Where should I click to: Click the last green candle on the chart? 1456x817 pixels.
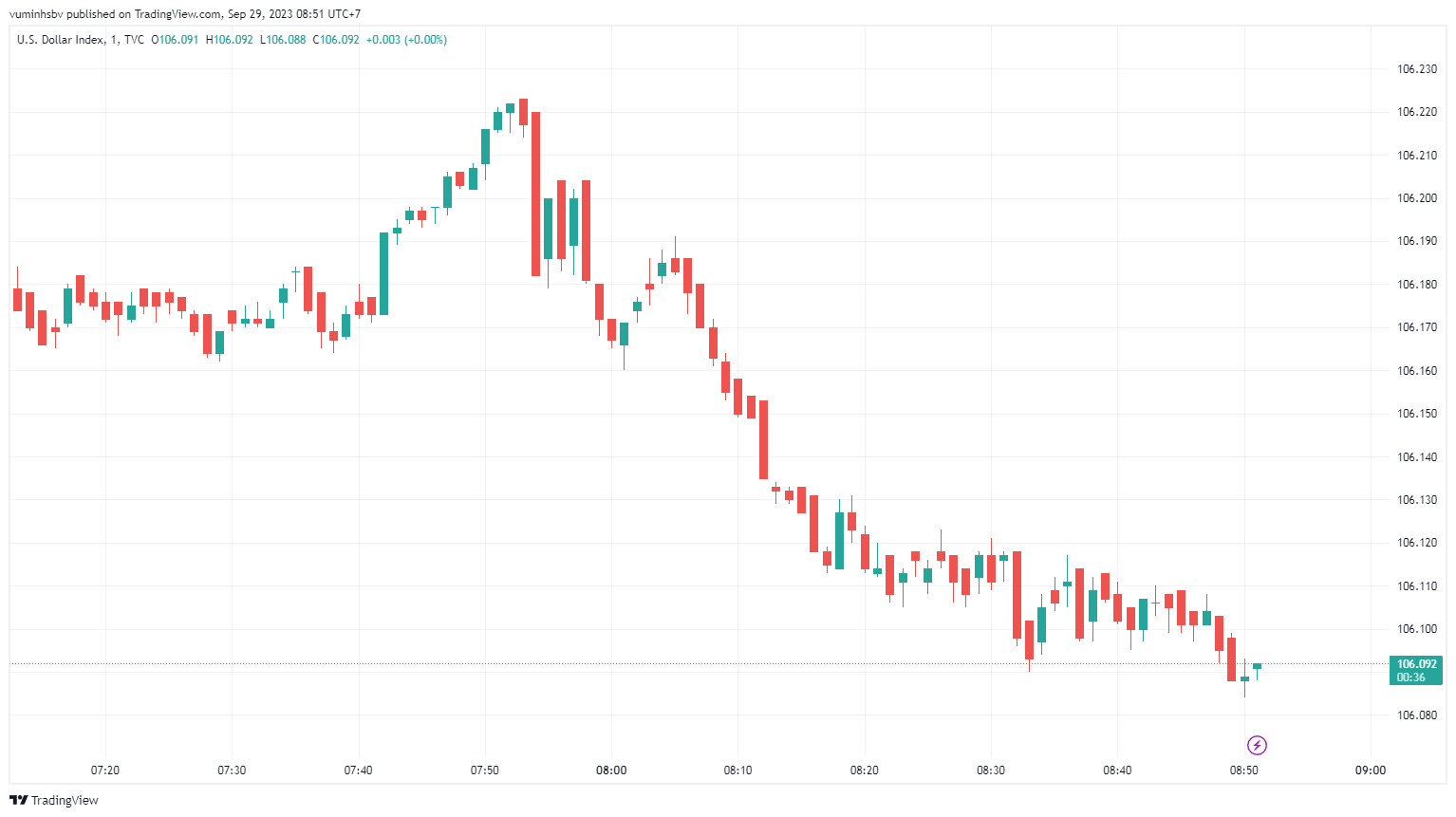1257,666
